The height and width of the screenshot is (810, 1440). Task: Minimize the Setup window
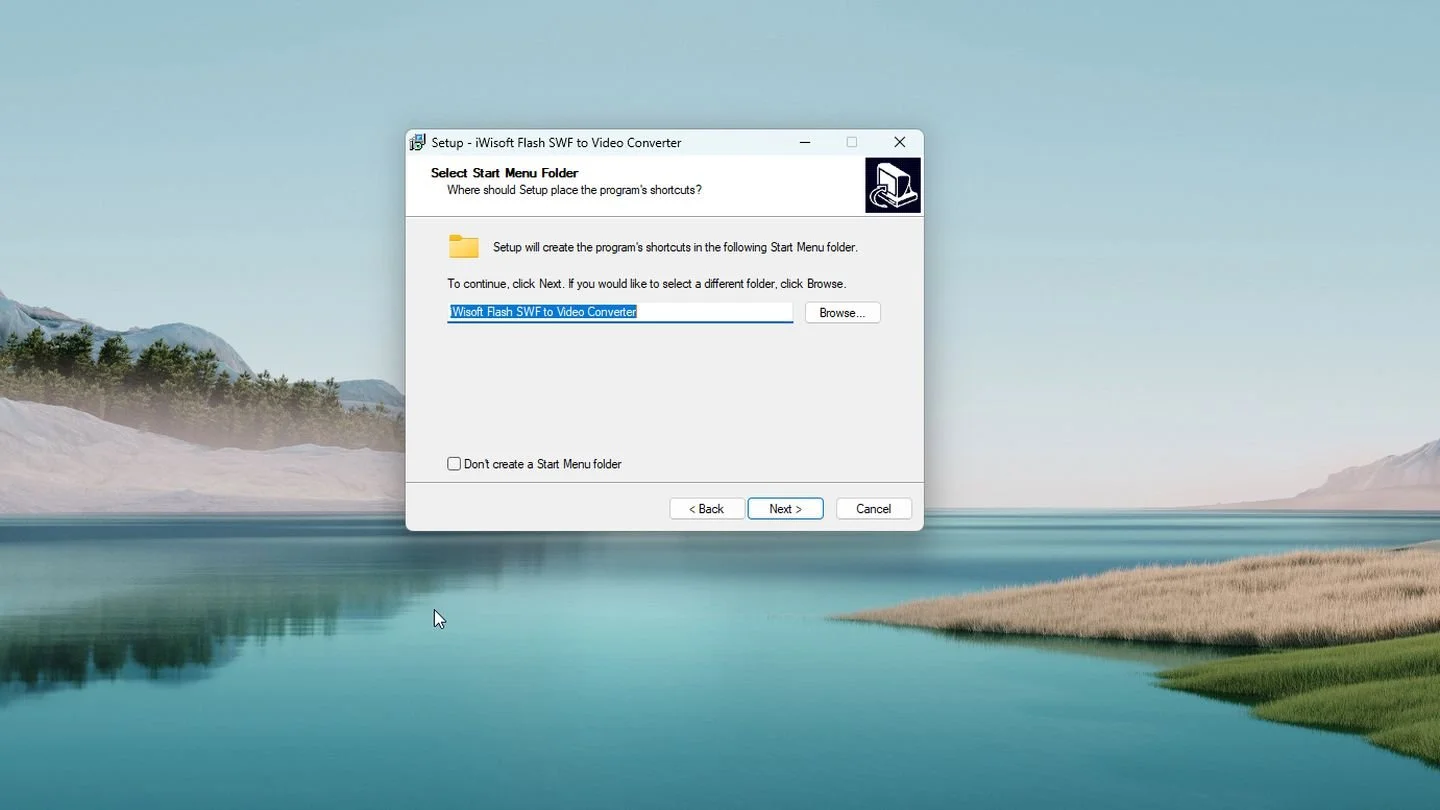point(805,142)
